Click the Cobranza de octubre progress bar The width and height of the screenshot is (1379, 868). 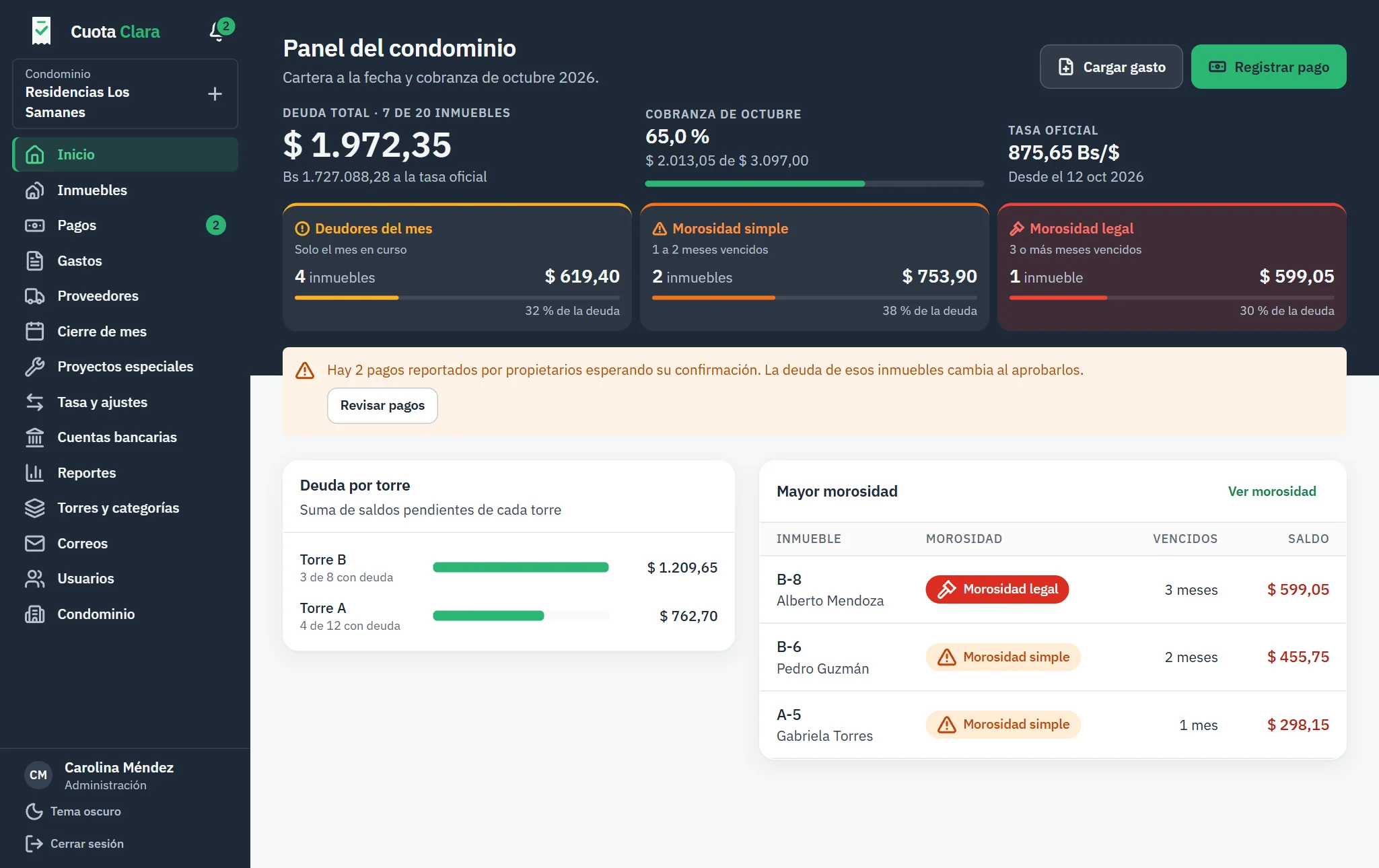click(x=814, y=184)
